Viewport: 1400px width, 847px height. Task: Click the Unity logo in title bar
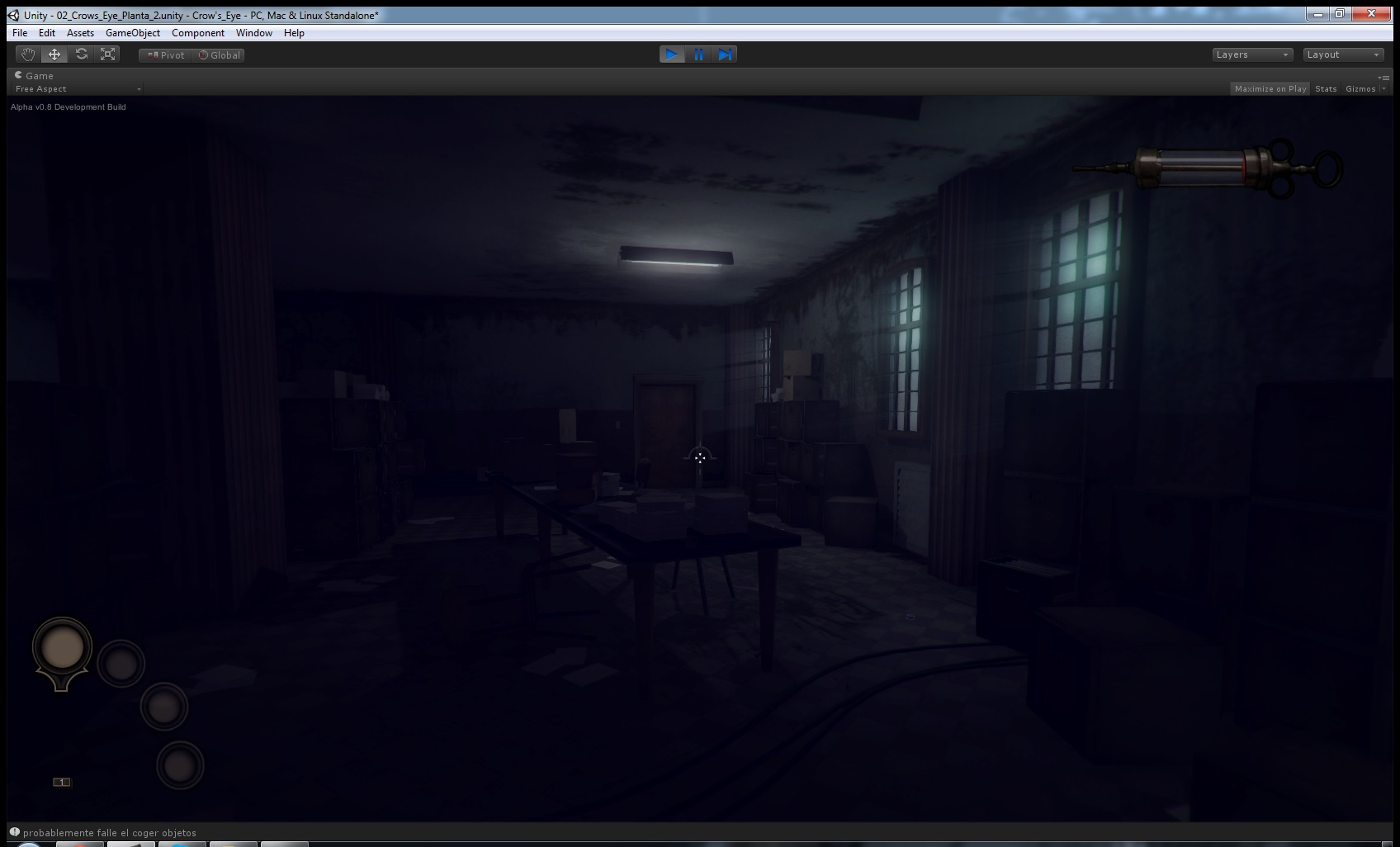14,15
